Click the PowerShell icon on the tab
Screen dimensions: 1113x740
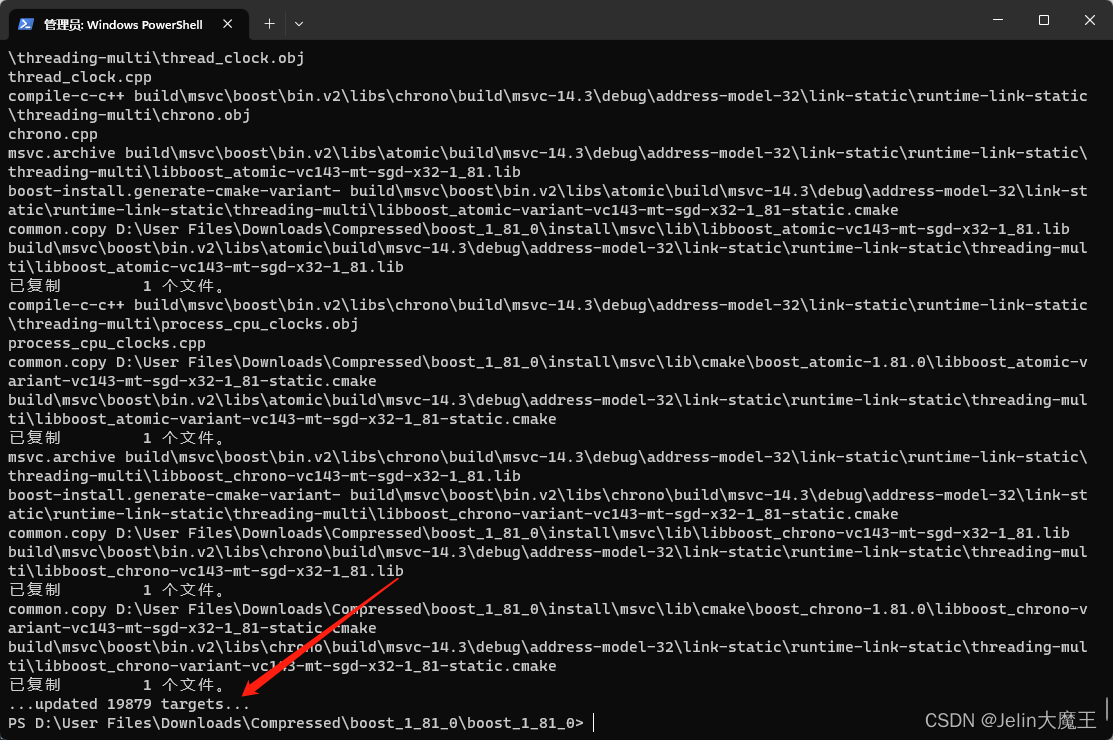26,24
